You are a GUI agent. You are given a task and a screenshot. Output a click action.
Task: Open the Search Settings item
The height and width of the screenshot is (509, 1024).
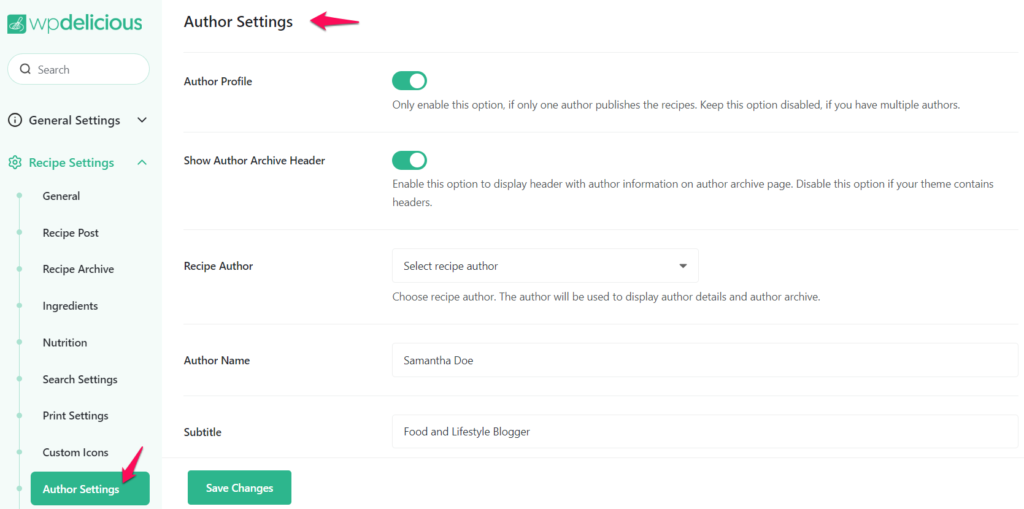[x=80, y=379]
